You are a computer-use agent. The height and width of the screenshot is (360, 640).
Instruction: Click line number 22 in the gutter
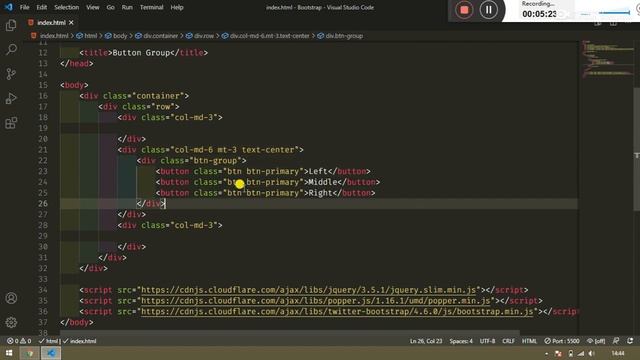[x=43, y=160]
